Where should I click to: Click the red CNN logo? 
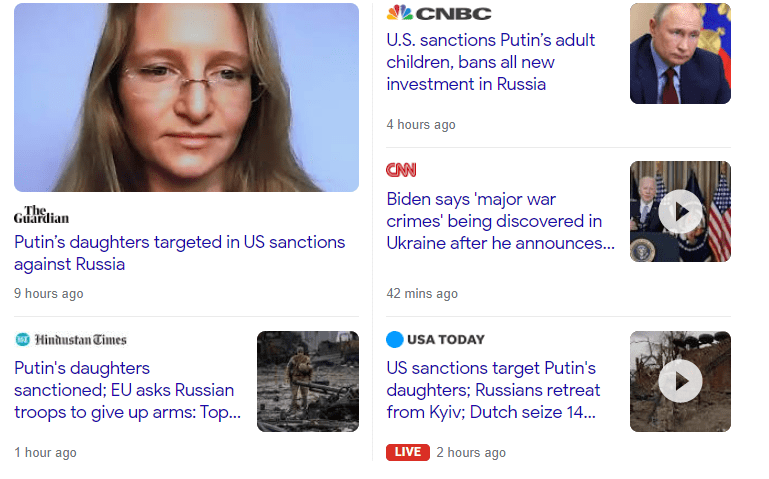pyautogui.click(x=401, y=170)
